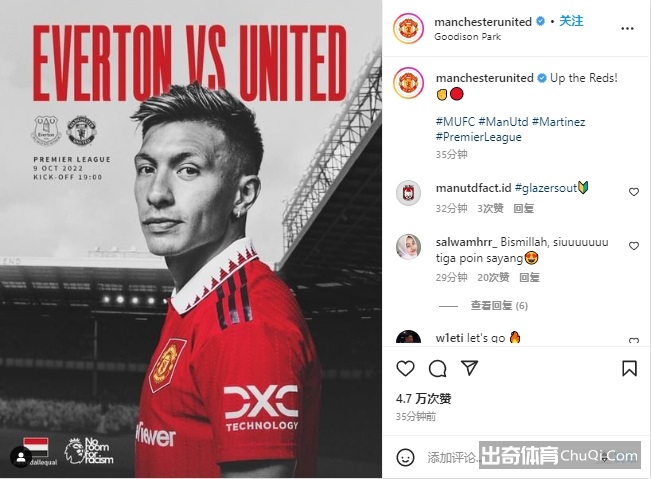Screen dimensions: 651x479
Task: View the 4.7万 likes list
Action: 423,399
